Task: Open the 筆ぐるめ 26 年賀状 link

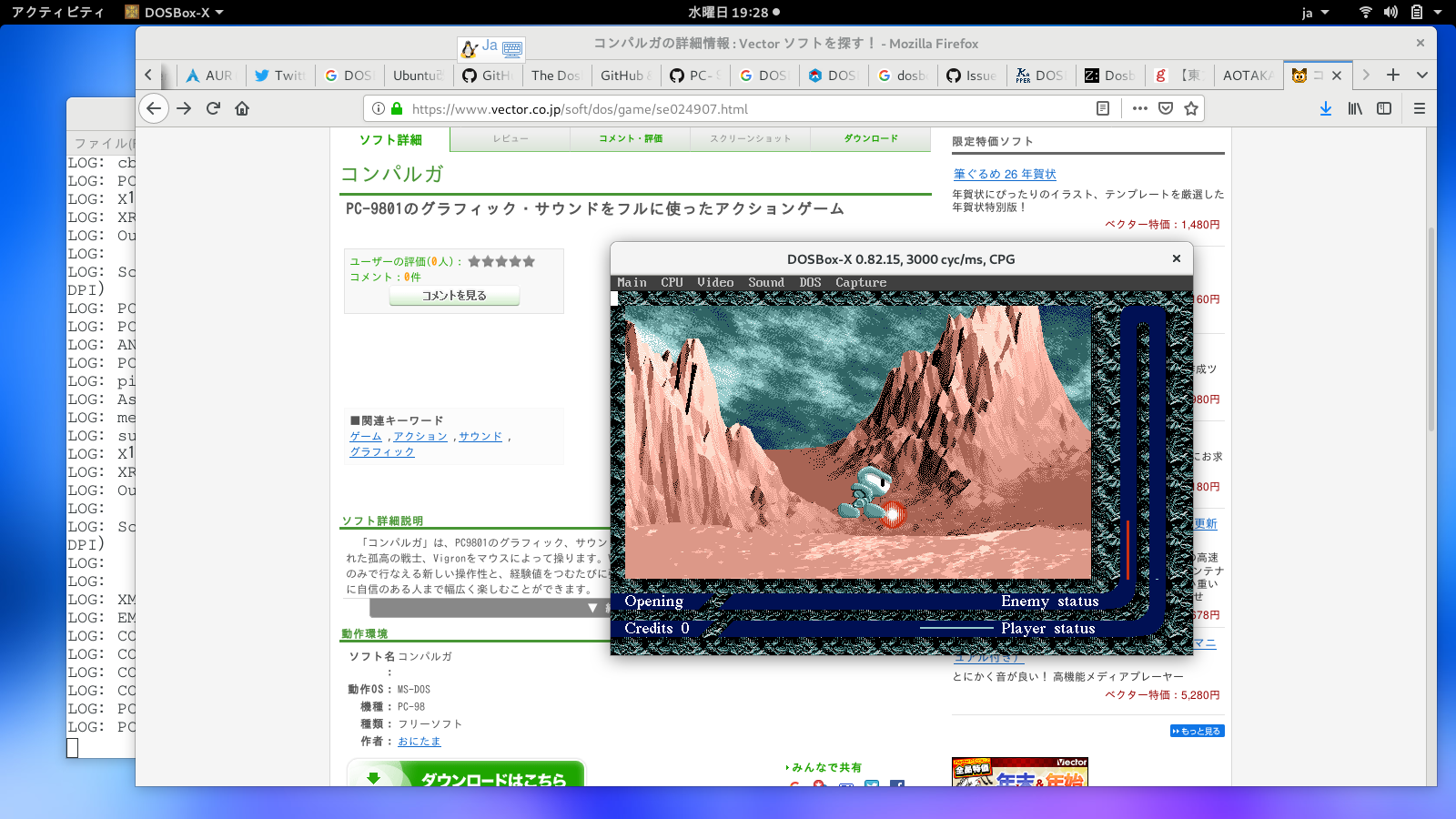Action: (x=1005, y=174)
